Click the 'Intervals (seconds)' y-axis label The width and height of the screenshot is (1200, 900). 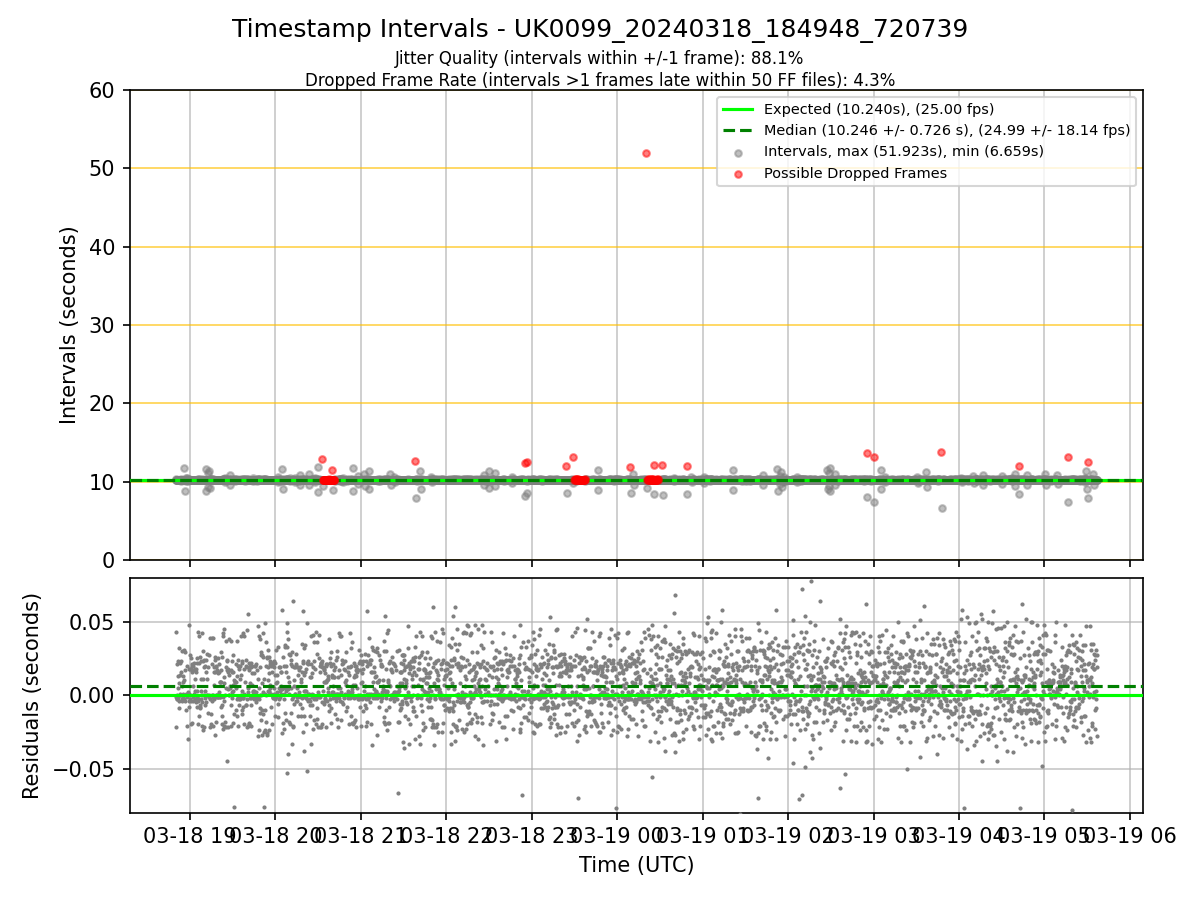pyautogui.click(x=68, y=325)
